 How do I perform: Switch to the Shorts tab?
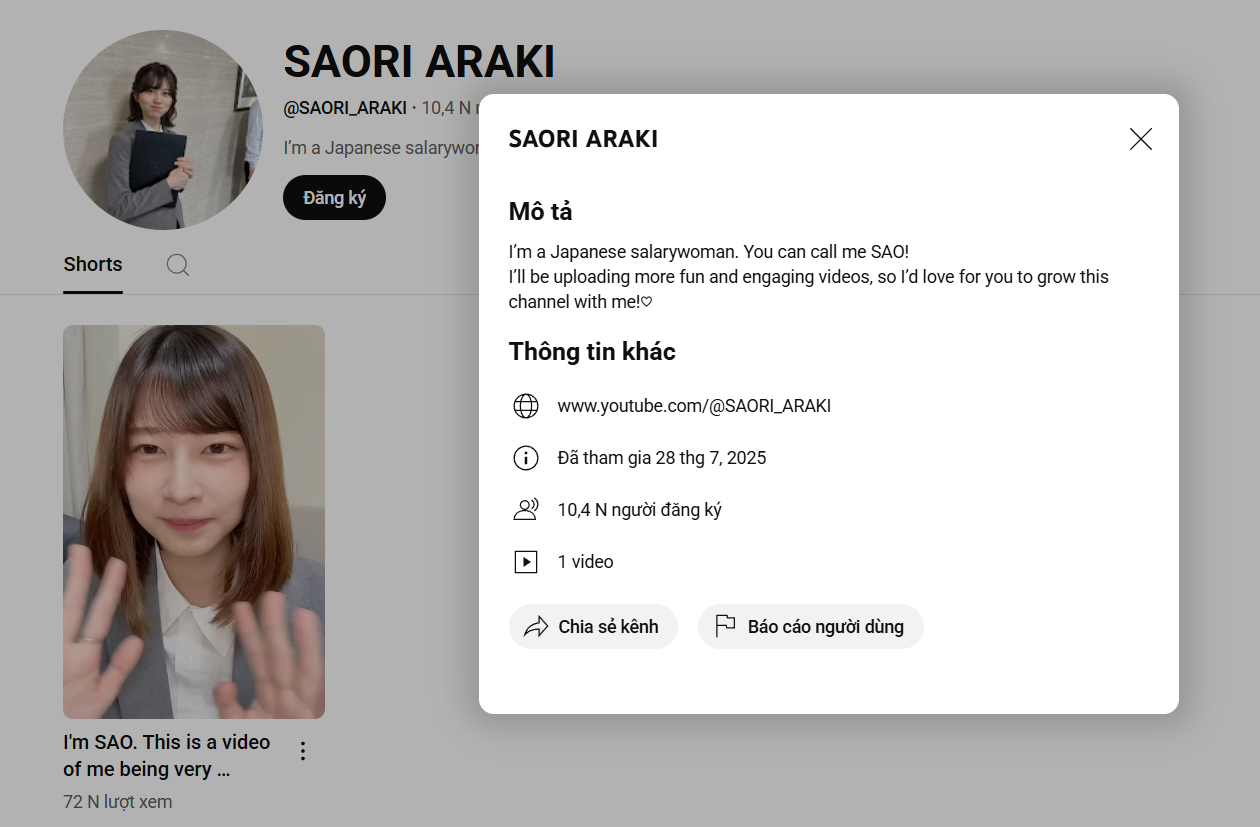(93, 265)
